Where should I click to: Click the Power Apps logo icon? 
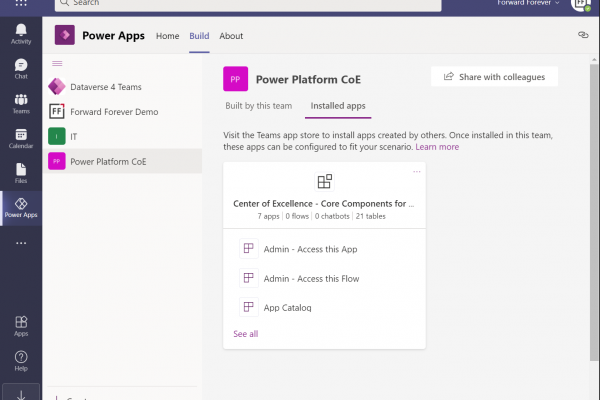coord(65,35)
